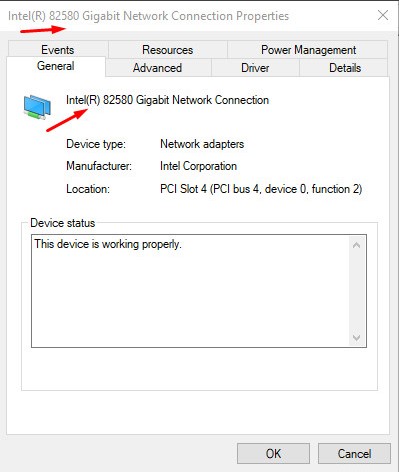Go to the General tab
Viewport: 399px width, 472px height.
56,66
